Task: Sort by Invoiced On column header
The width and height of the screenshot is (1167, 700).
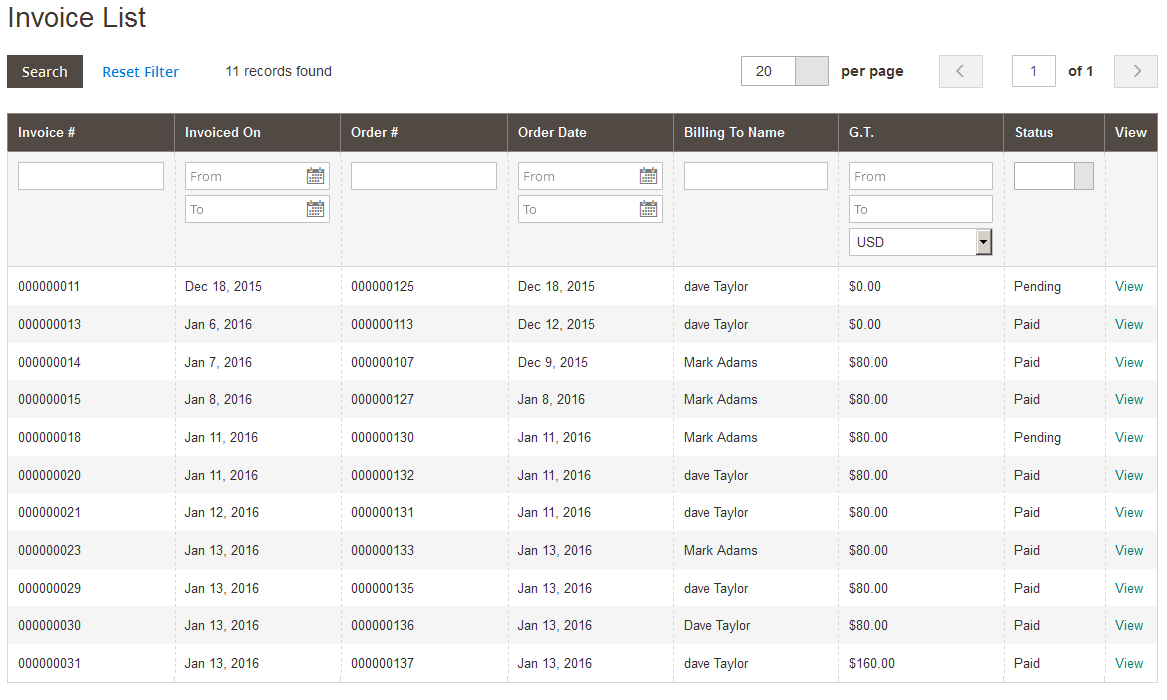Action: click(223, 132)
